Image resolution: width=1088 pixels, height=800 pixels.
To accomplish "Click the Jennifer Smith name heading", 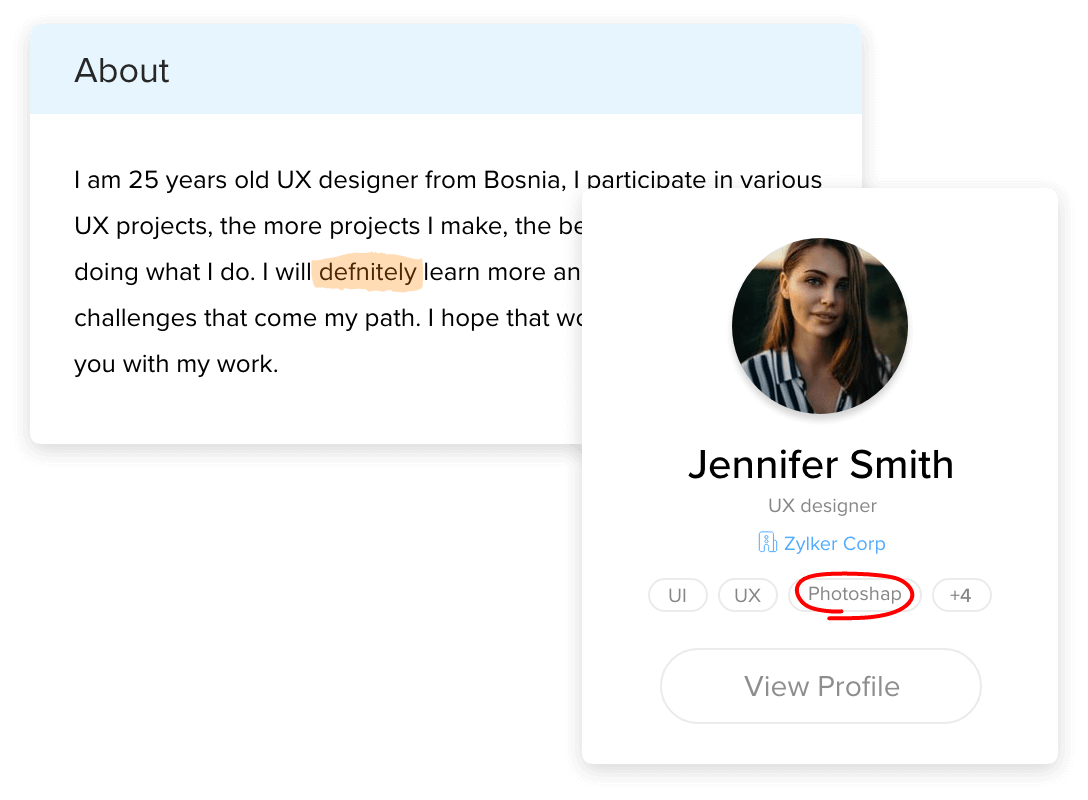I will pos(820,465).
